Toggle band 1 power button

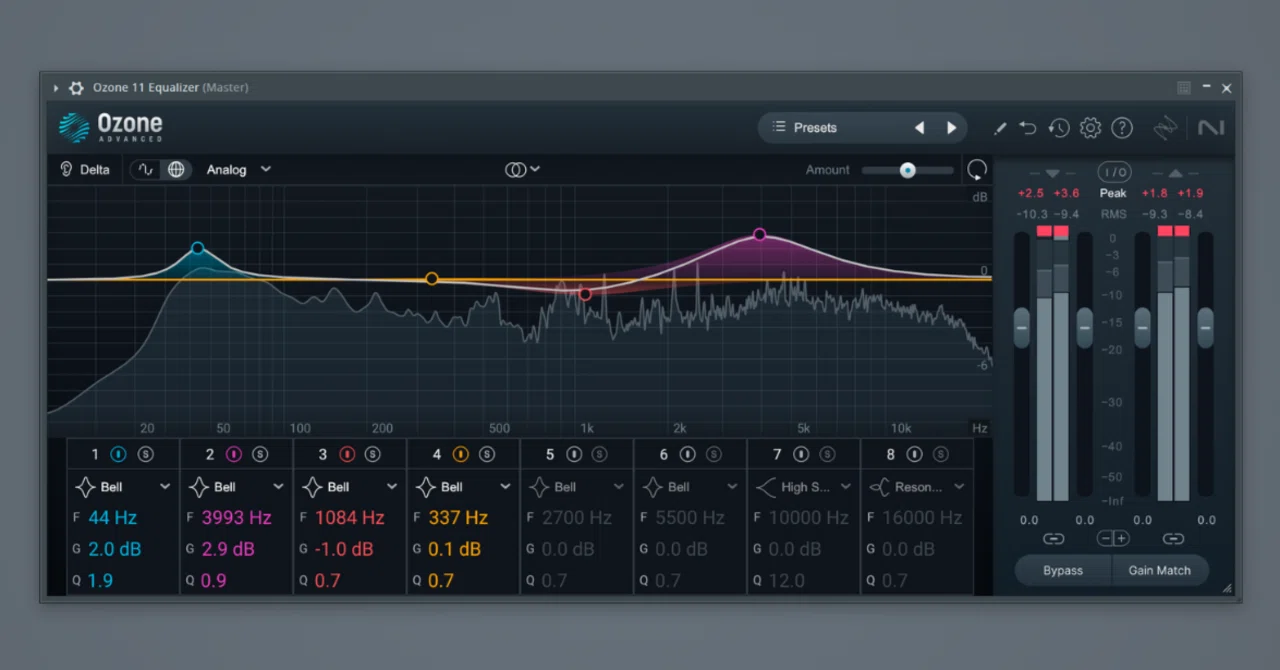(x=118, y=454)
